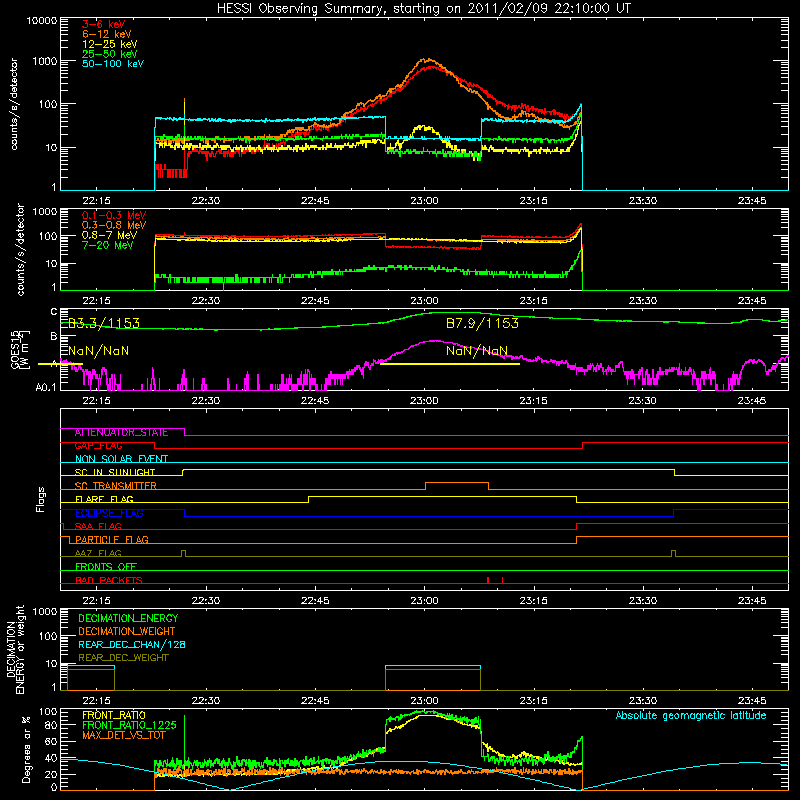Select the BAD_PACKETS flag label
This screenshot has width=800, height=800.
[x=109, y=580]
